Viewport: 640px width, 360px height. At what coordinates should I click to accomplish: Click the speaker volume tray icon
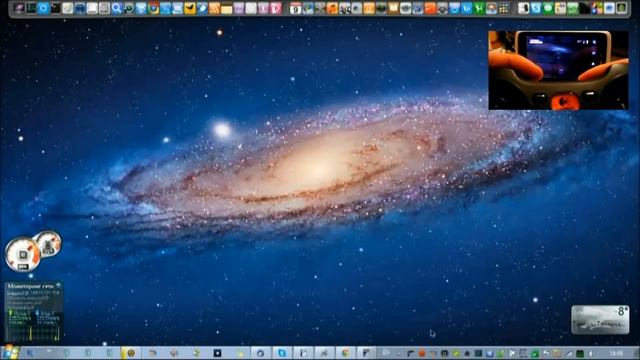[x=591, y=353]
